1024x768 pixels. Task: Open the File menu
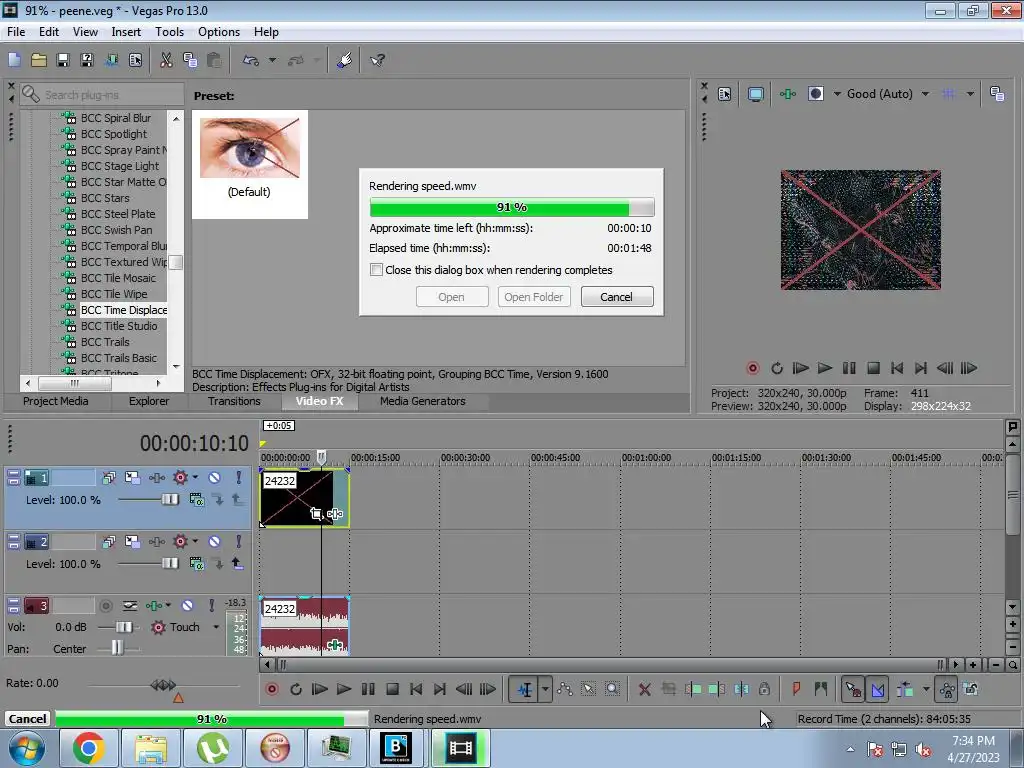pos(16,32)
